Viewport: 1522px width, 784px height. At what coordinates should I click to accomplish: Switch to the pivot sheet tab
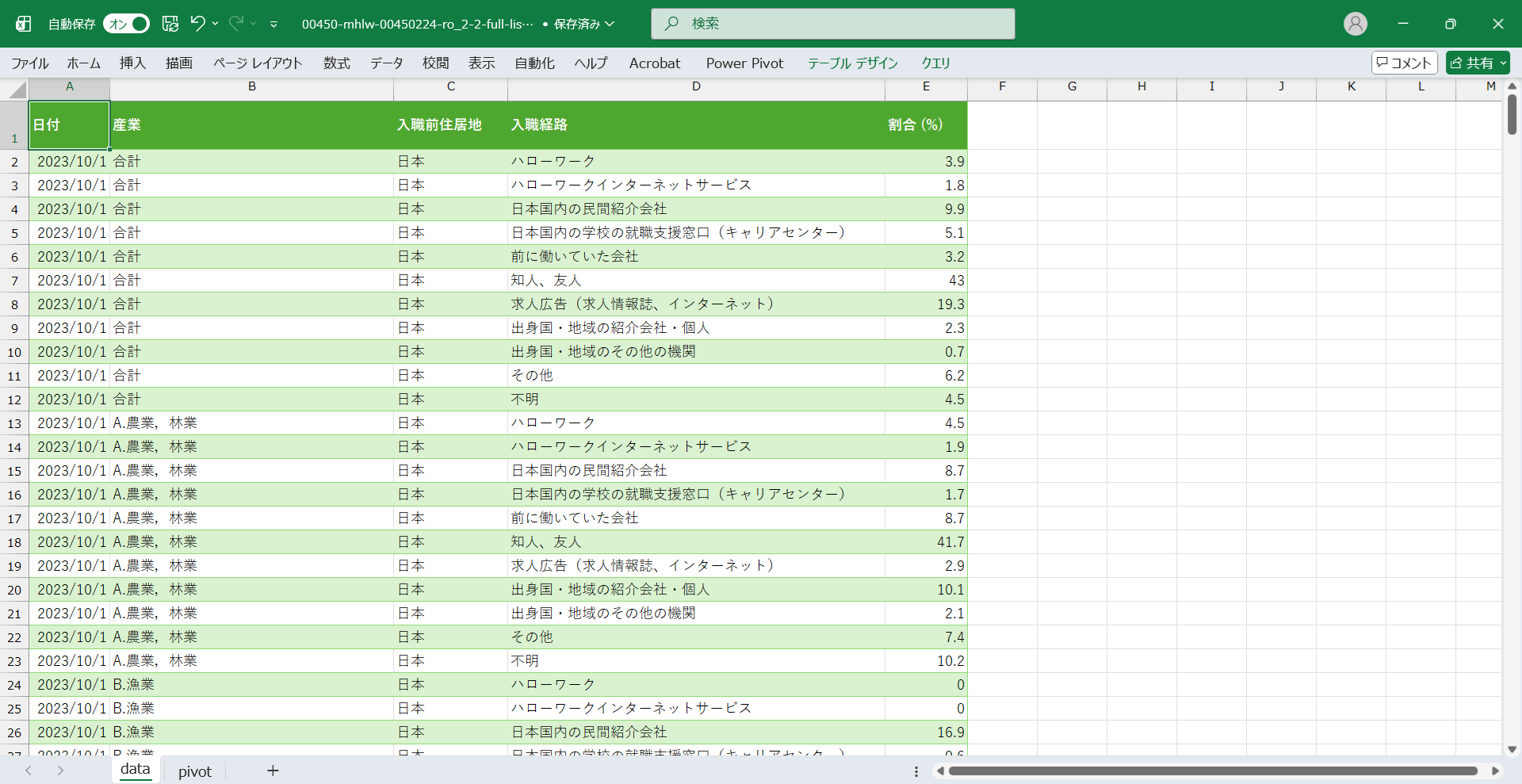pyautogui.click(x=194, y=771)
